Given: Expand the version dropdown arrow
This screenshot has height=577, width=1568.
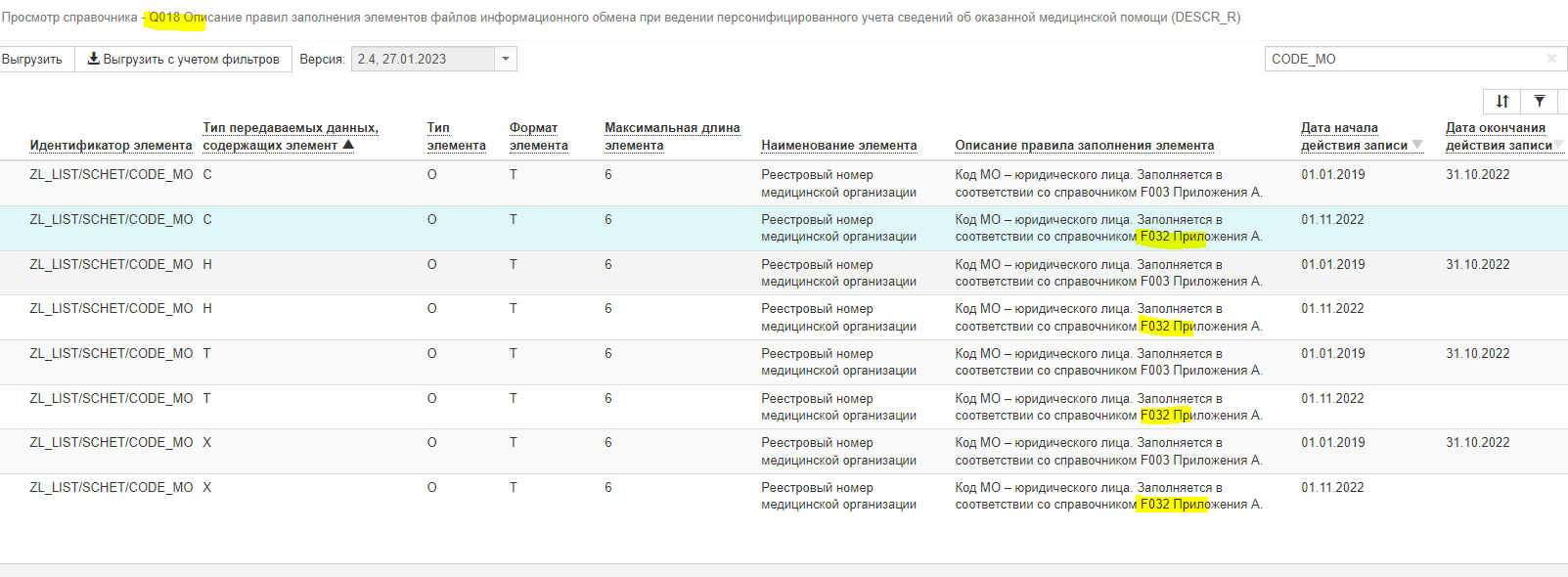Looking at the screenshot, I should [x=506, y=59].
